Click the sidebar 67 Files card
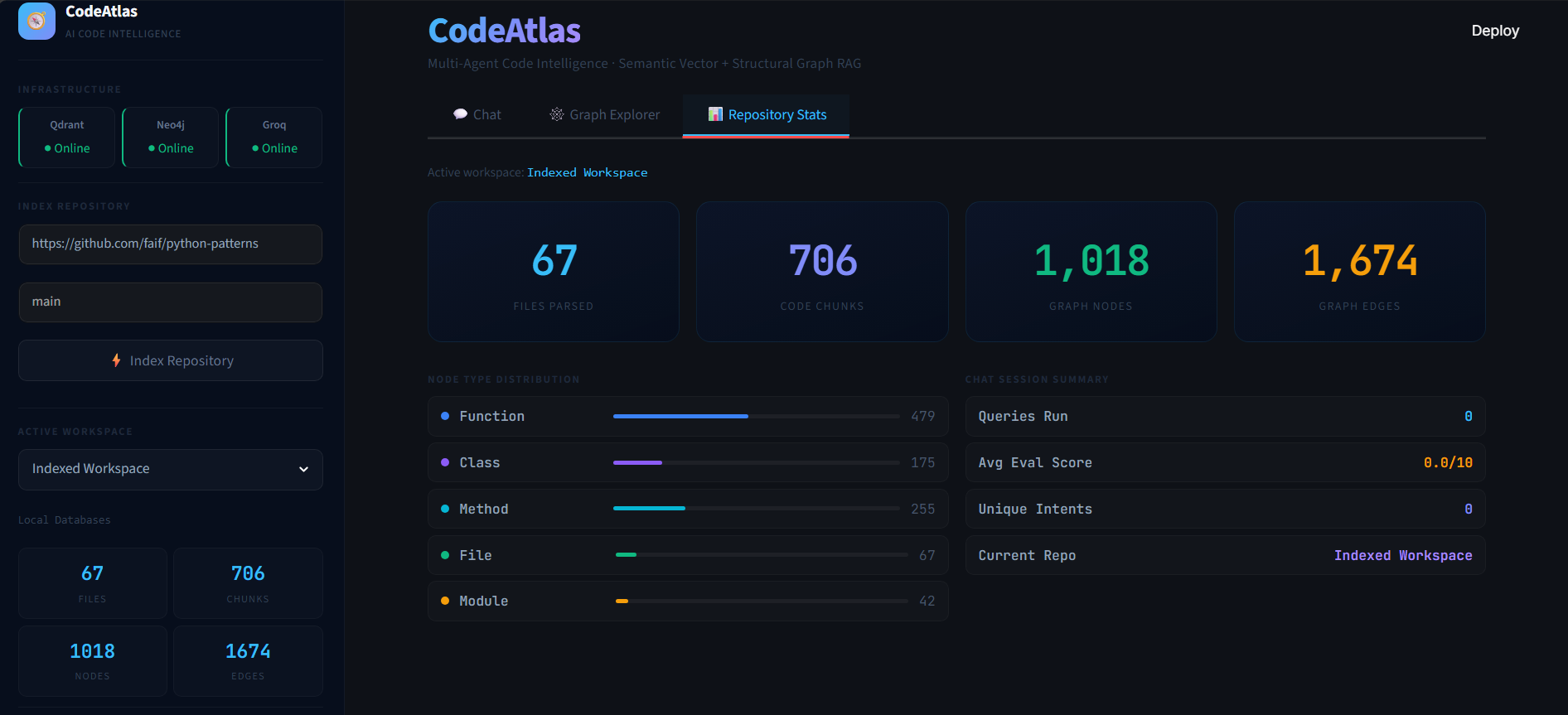Screen dimensions: 1568x715 pyautogui.click(x=93, y=583)
